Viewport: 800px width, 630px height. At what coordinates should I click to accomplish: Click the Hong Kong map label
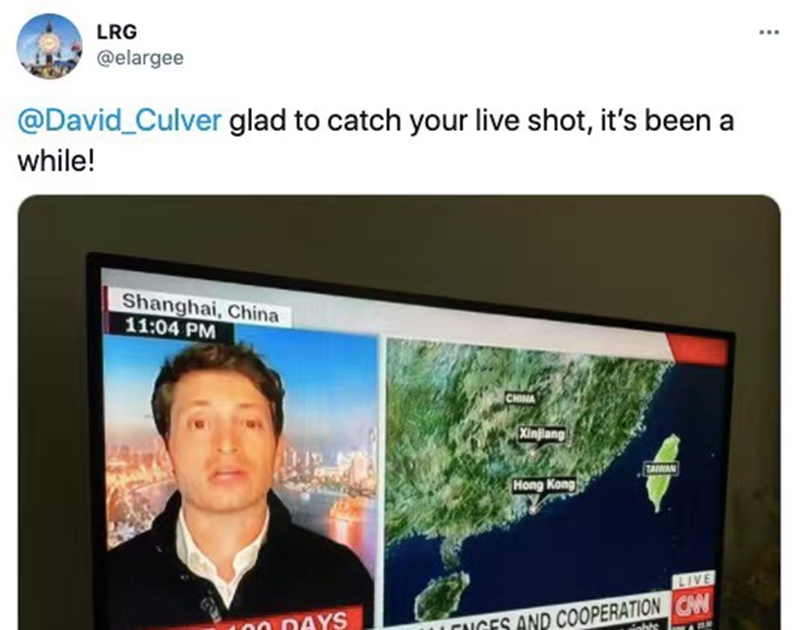[544, 485]
